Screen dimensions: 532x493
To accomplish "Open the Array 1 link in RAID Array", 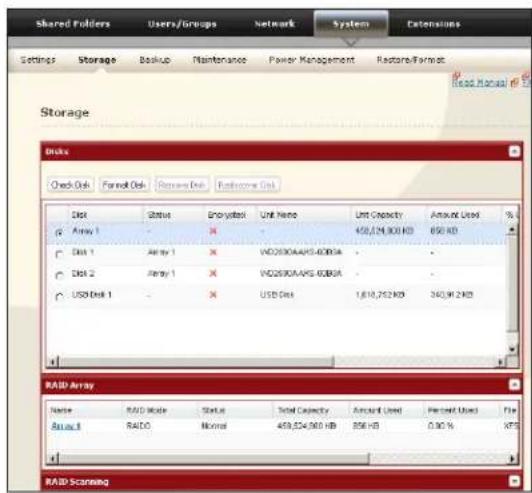I will click(x=65, y=426).
